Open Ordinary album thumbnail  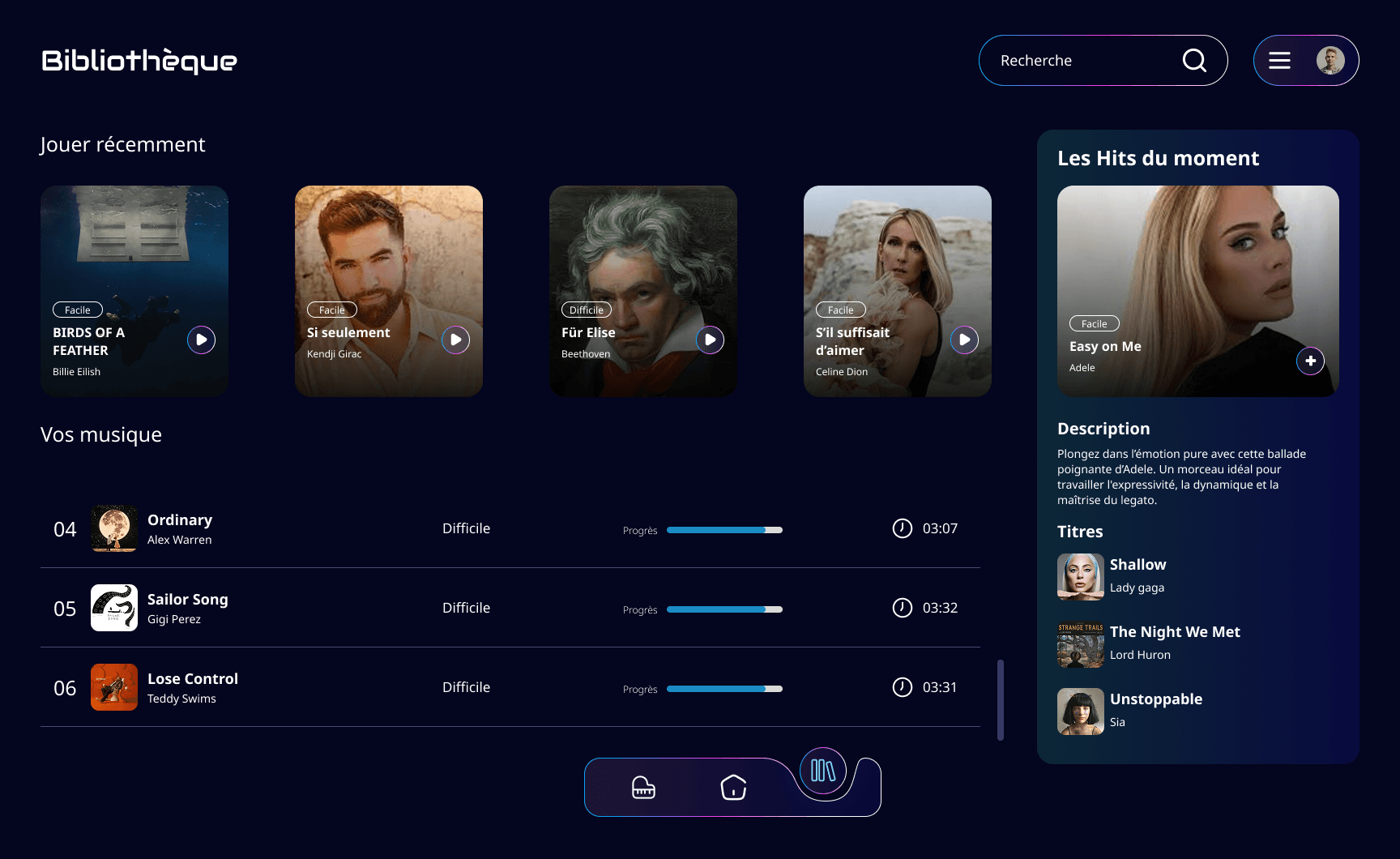114,528
